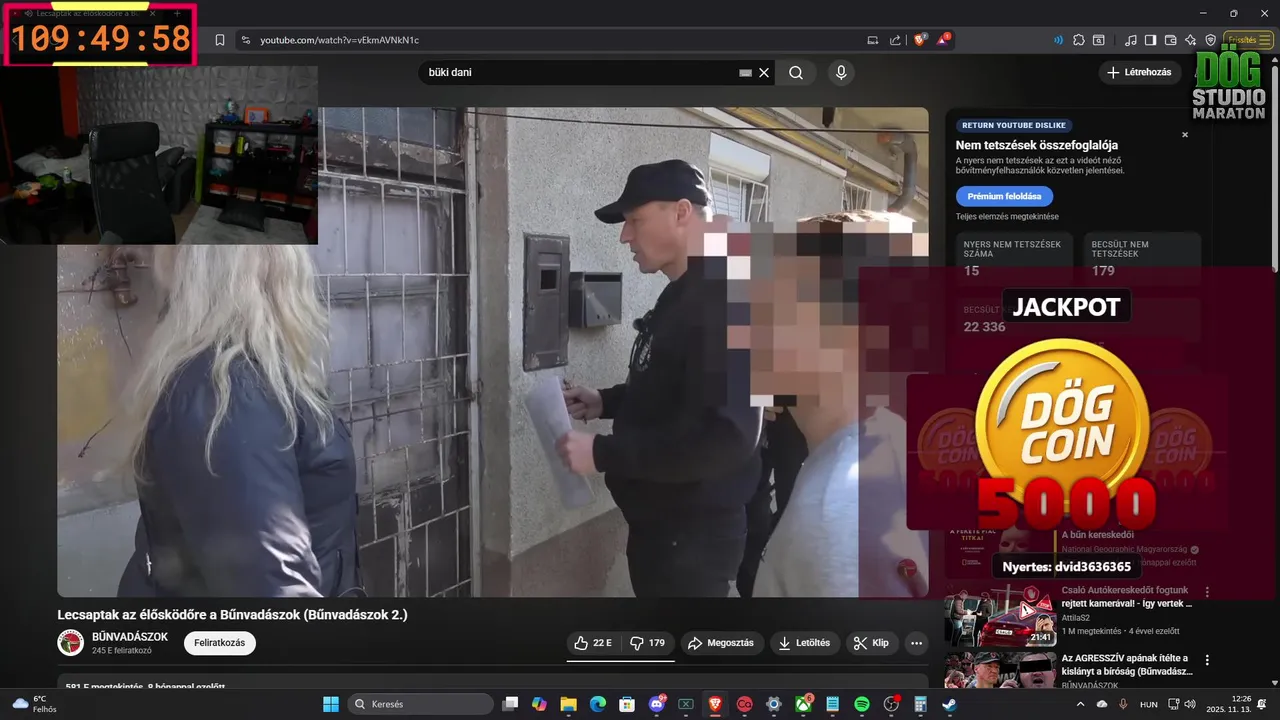The width and height of the screenshot is (1280, 720).
Task: Start voice search with microphone
Action: [841, 72]
